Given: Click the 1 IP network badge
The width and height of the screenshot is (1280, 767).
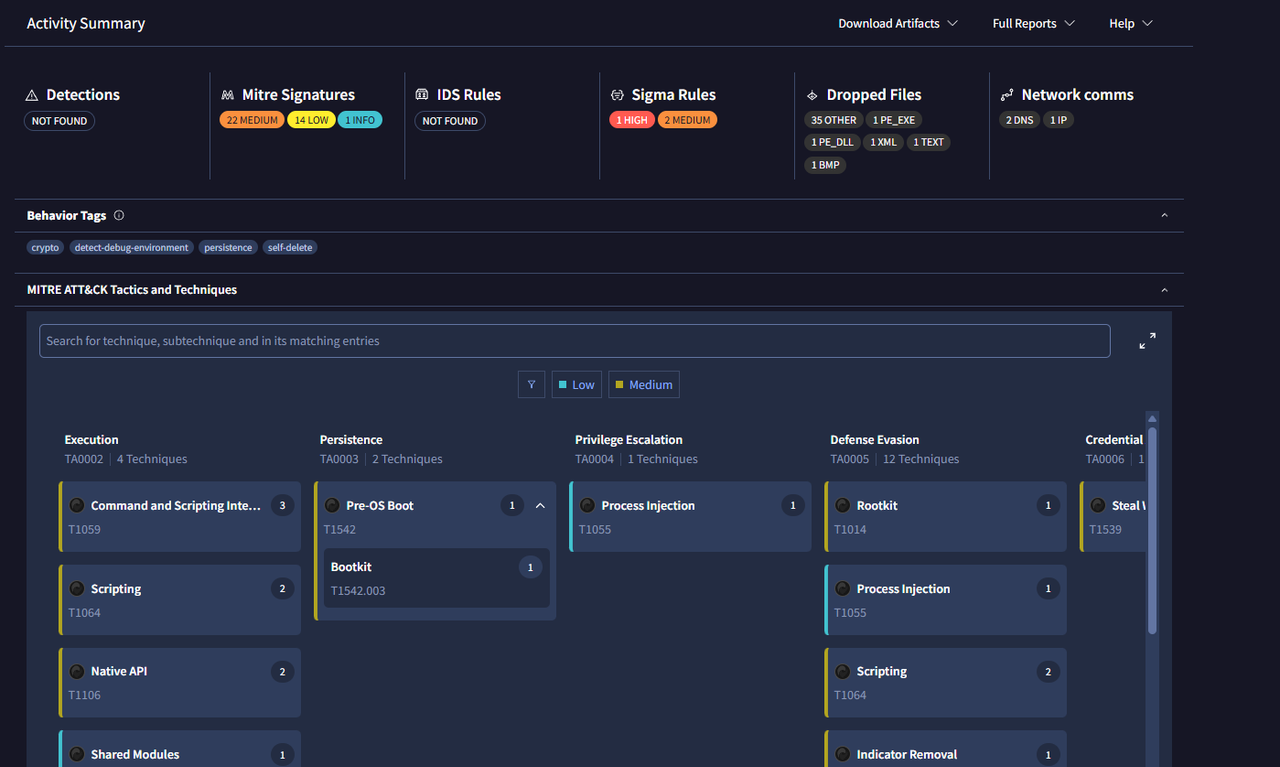Looking at the screenshot, I should pyautogui.click(x=1058, y=120).
